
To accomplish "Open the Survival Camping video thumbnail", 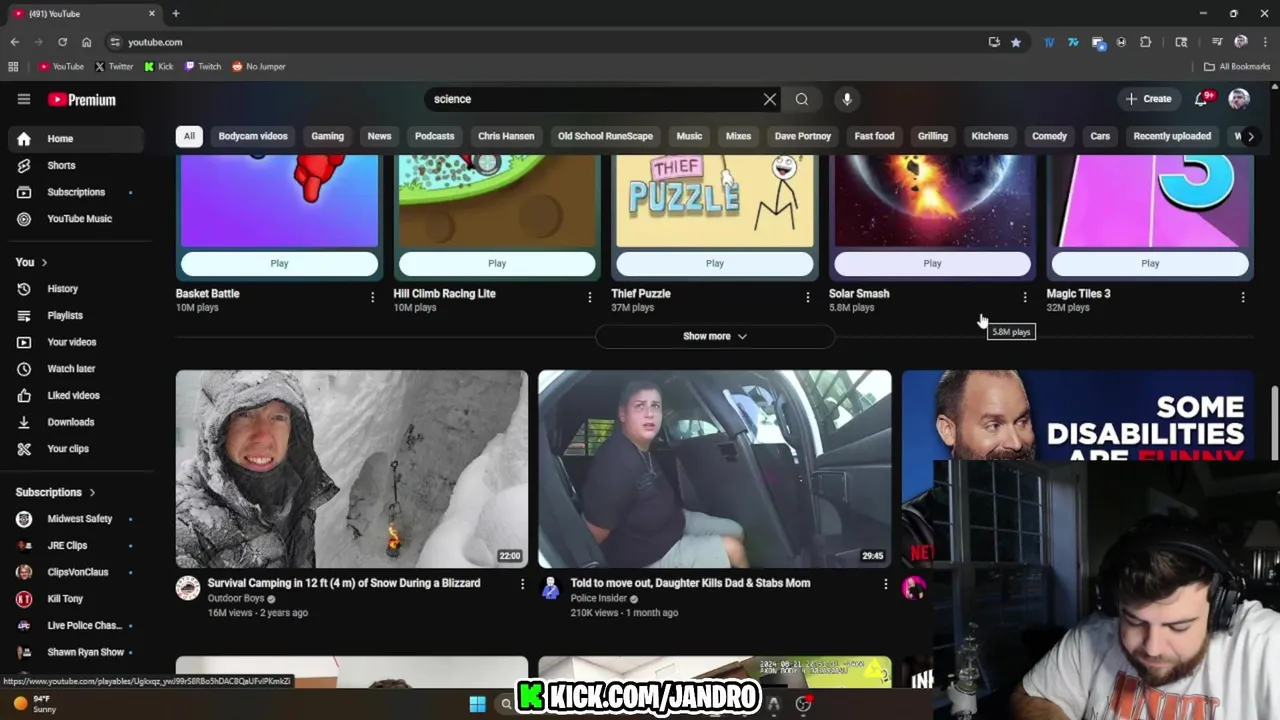I will (x=352, y=469).
